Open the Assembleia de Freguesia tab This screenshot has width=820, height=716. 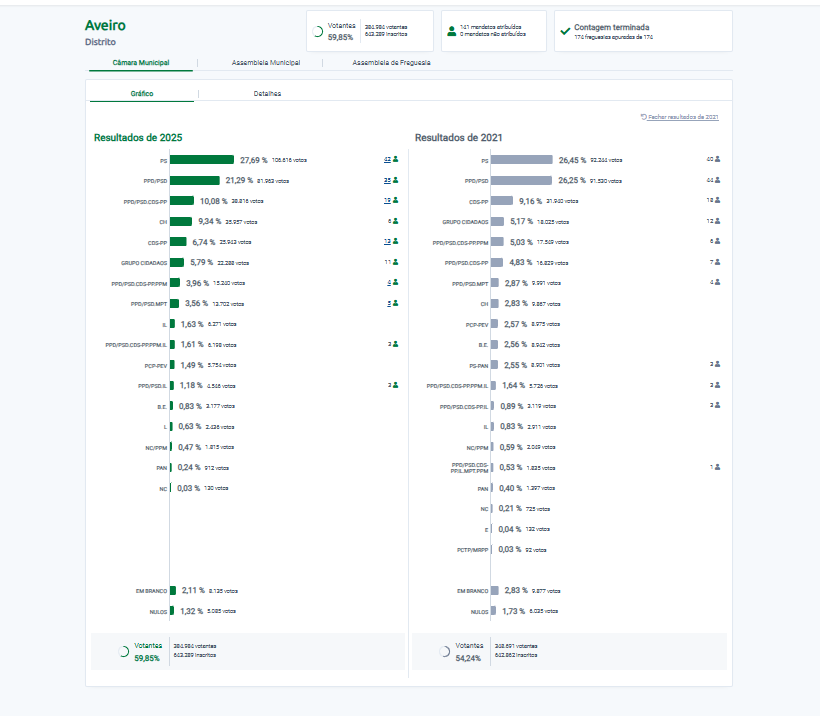pyautogui.click(x=392, y=63)
